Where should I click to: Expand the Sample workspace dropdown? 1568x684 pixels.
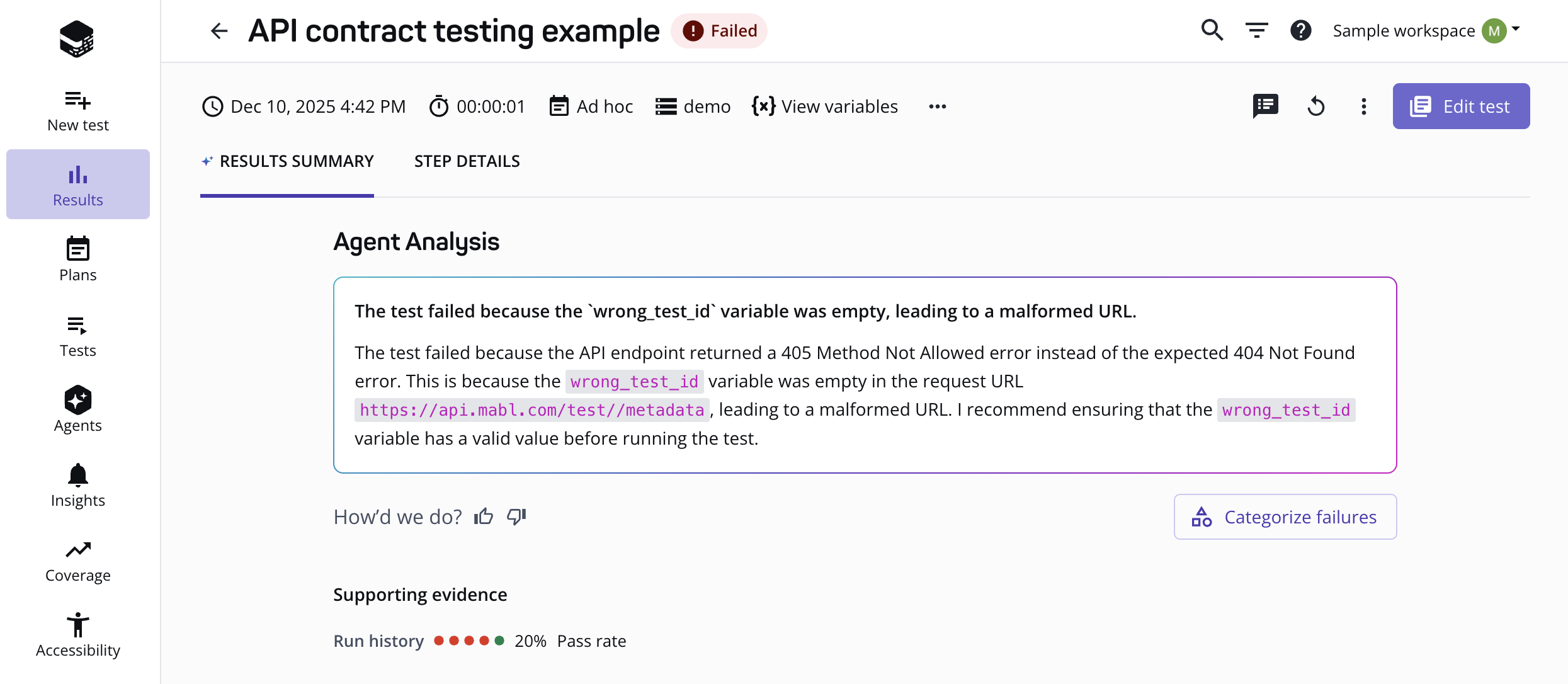click(1428, 30)
